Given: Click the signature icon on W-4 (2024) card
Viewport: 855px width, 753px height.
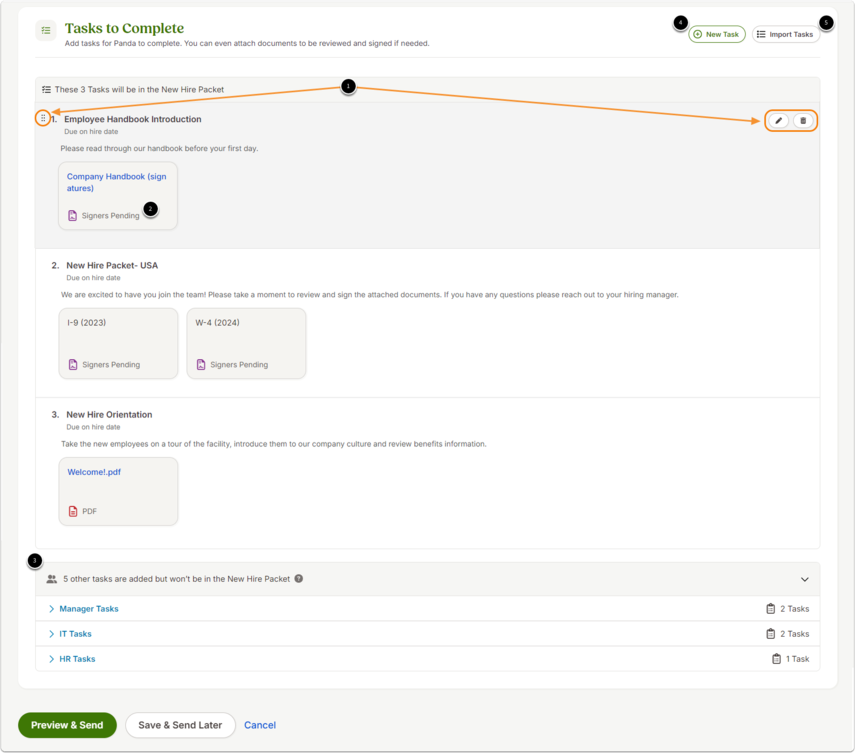Looking at the screenshot, I should [201, 364].
